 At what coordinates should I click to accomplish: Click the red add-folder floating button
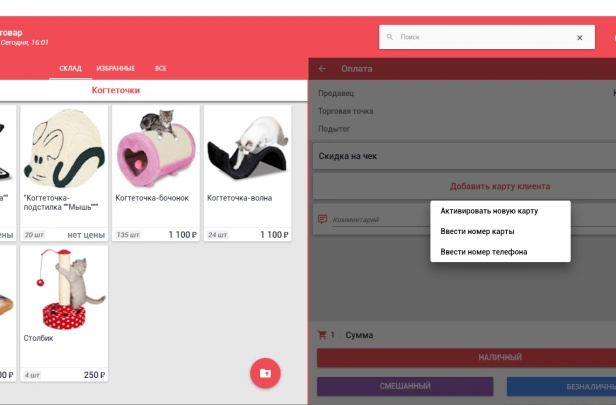[265, 372]
